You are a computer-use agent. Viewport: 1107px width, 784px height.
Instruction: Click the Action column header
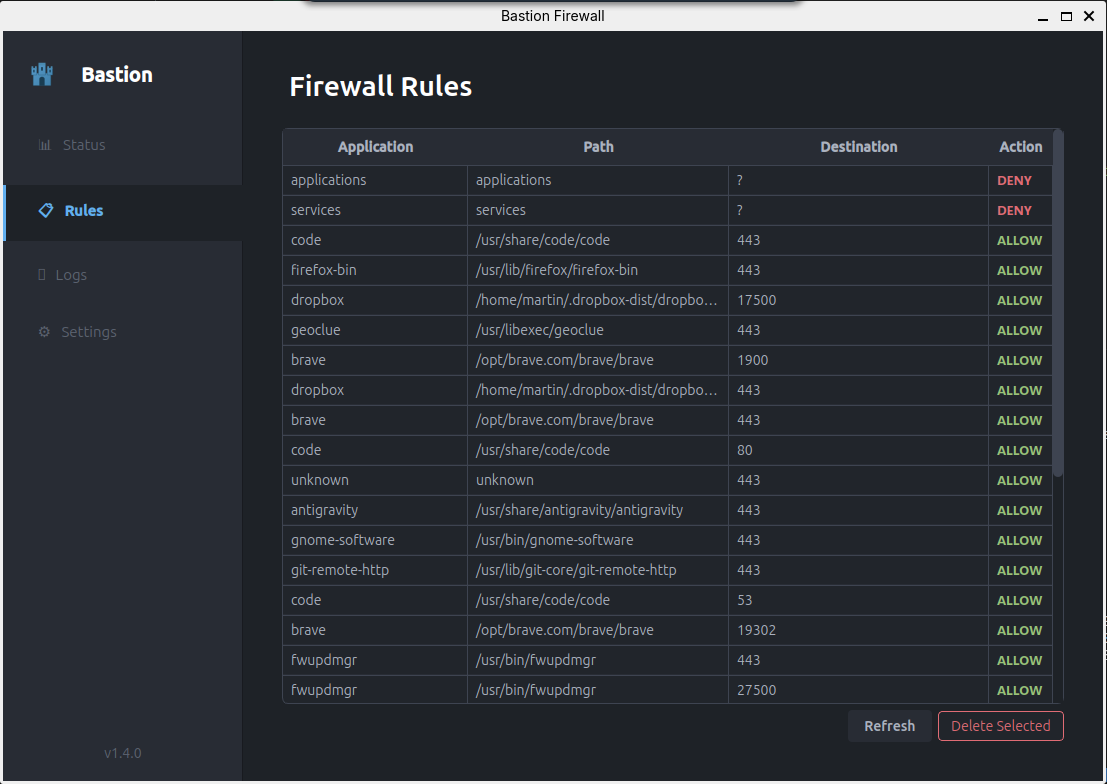point(1020,147)
